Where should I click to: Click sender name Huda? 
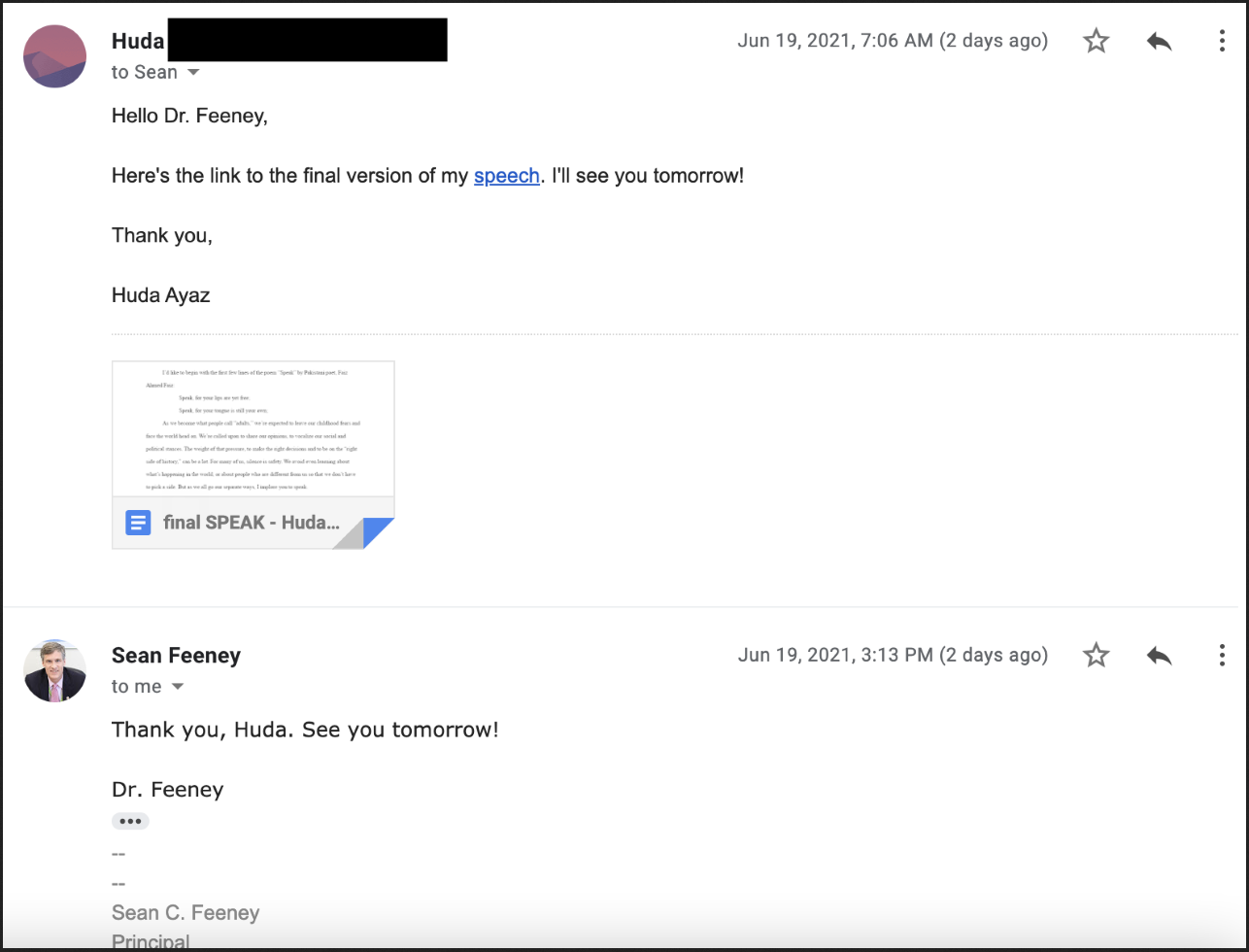pyautogui.click(x=138, y=41)
